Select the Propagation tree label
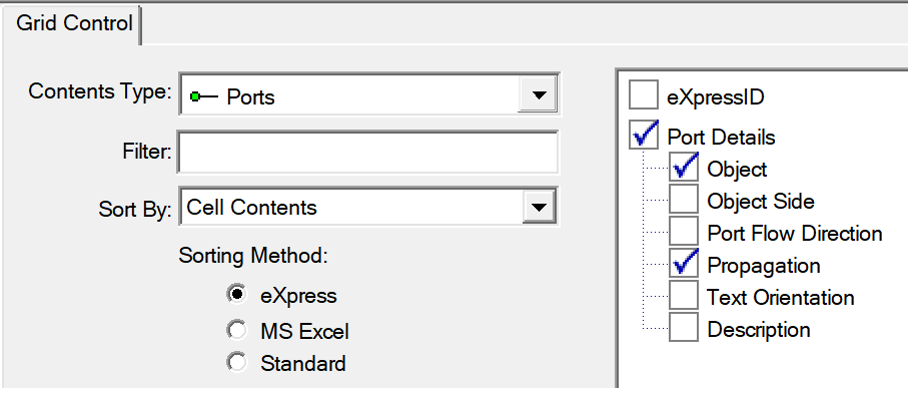This screenshot has width=908, height=397. tap(764, 266)
